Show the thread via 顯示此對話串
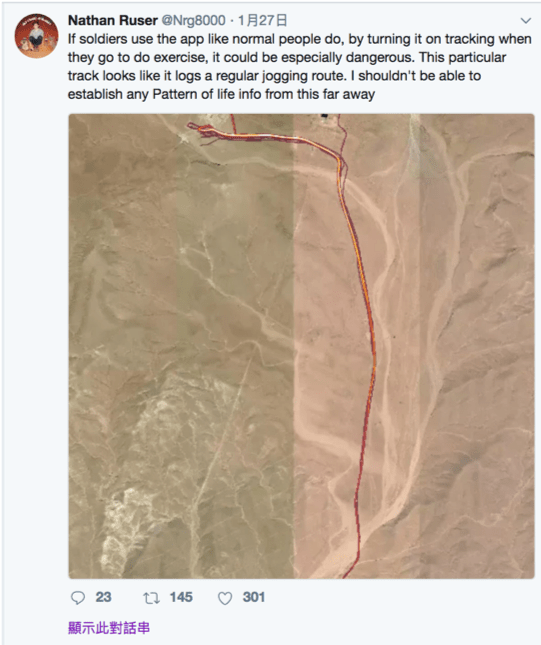This screenshot has height=645, width=541. pyautogui.click(x=109, y=628)
